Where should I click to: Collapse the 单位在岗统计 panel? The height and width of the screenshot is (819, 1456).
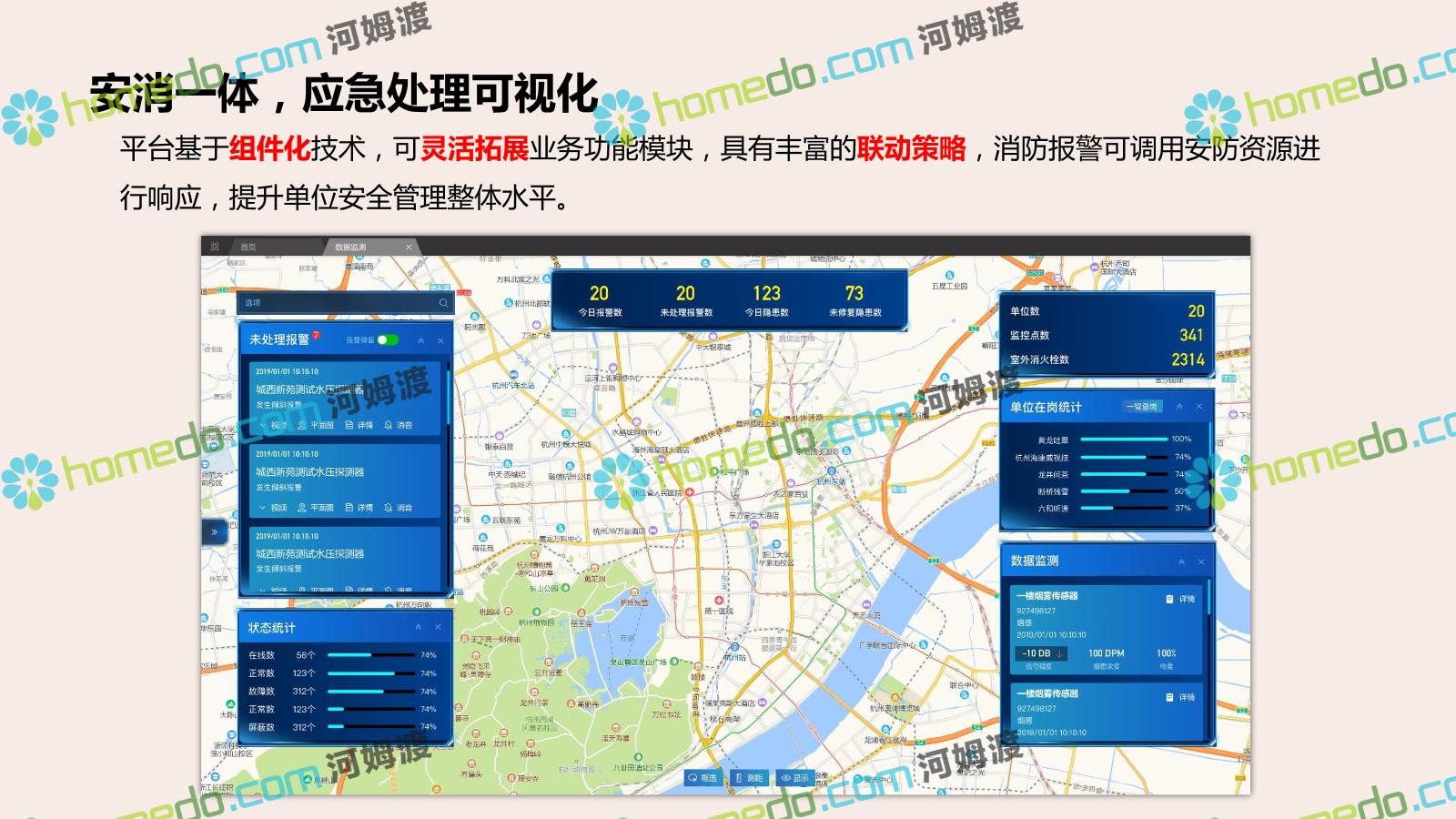pos(1179,407)
